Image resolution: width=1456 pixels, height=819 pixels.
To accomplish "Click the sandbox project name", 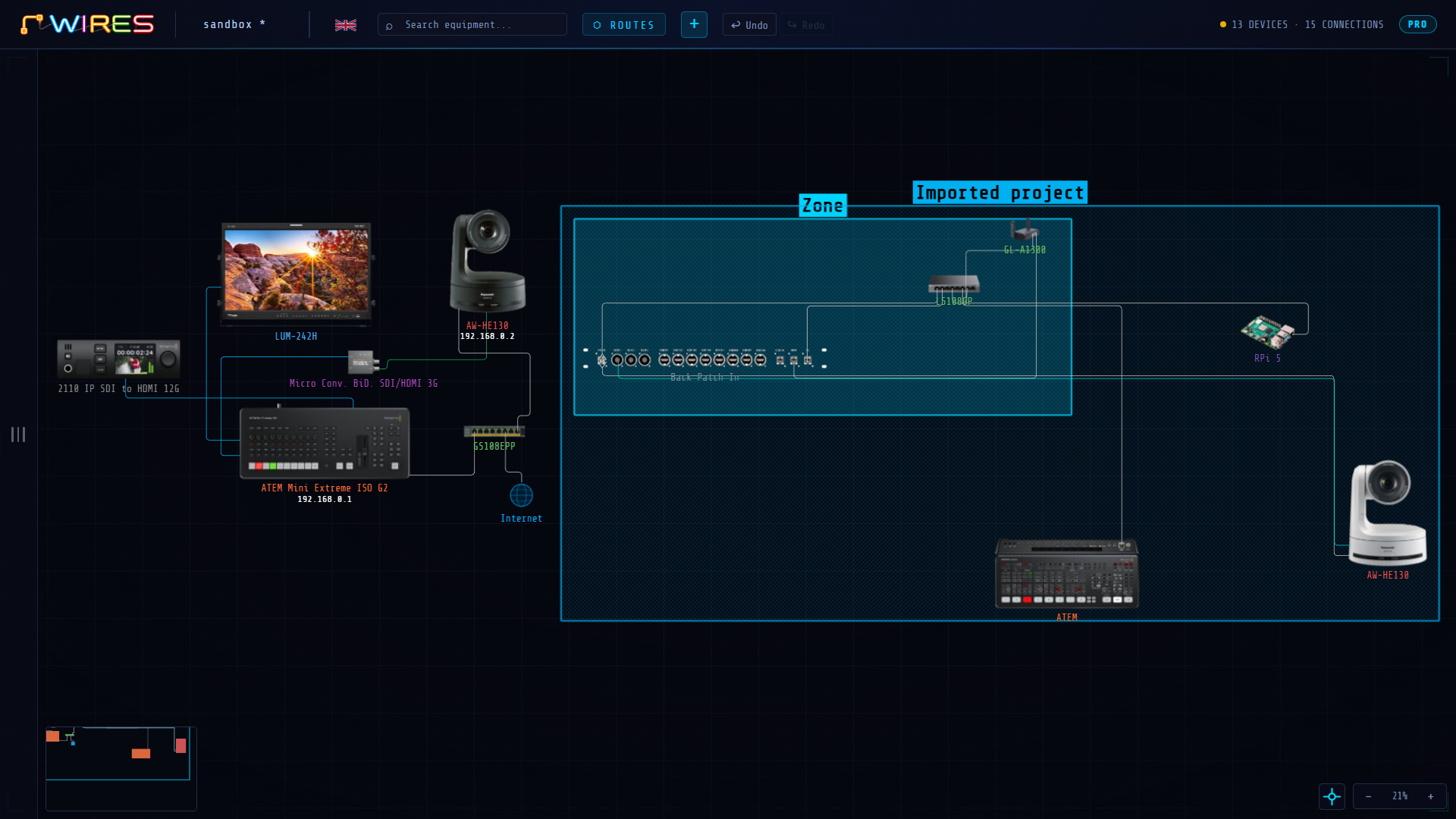I will (x=234, y=24).
